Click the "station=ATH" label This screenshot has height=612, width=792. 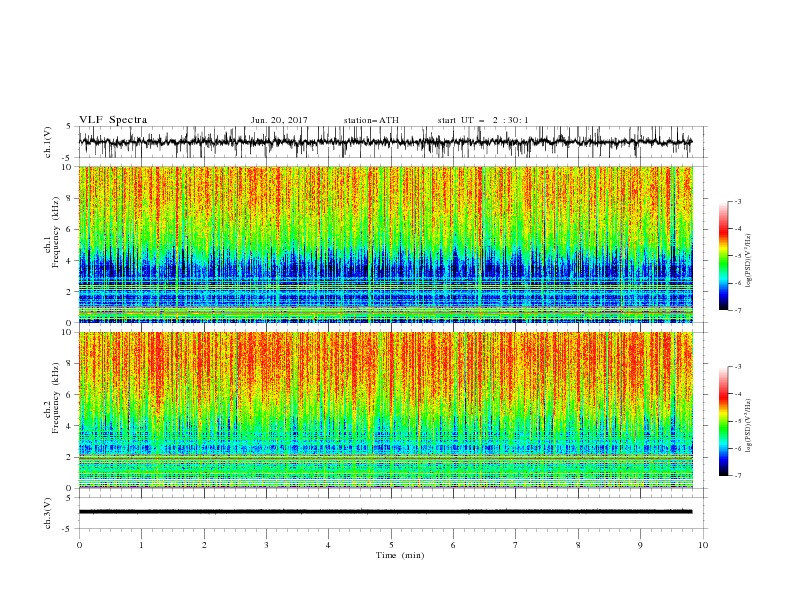tap(371, 120)
